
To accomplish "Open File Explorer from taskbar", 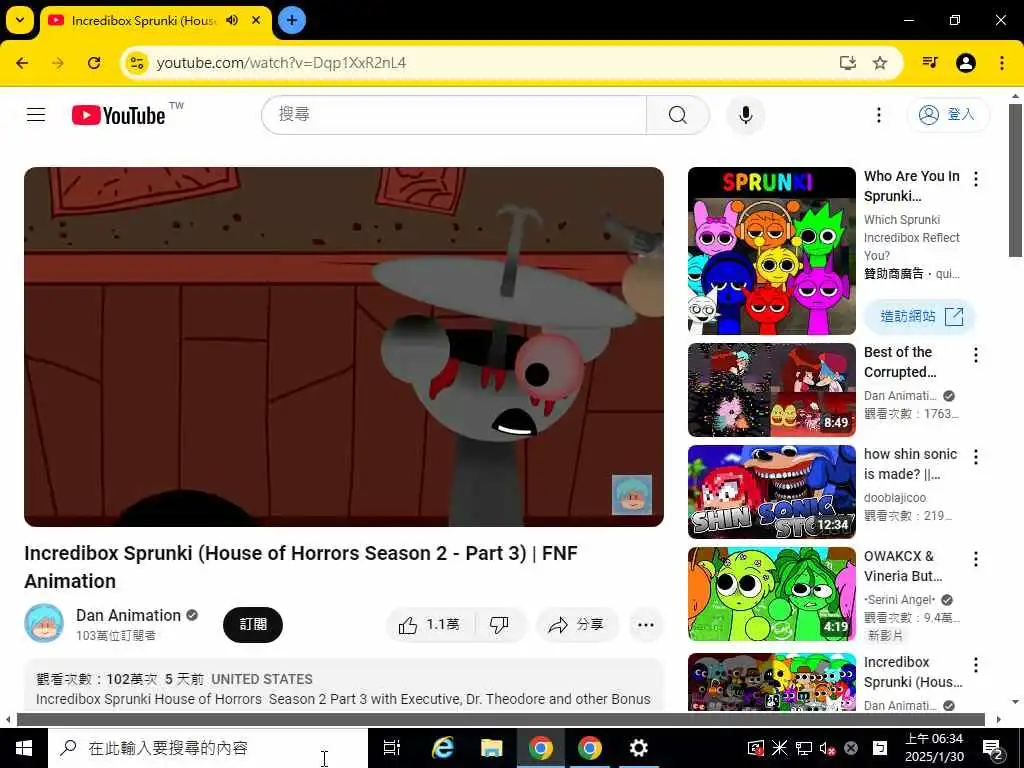I will [x=491, y=748].
